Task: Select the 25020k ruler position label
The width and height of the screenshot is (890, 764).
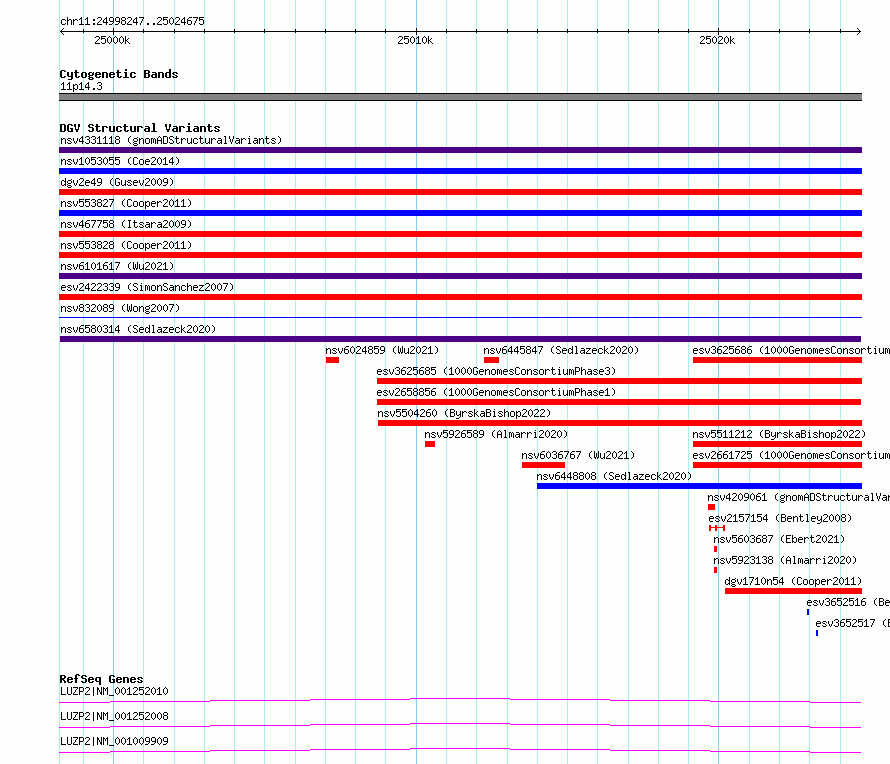Action: (x=717, y=40)
